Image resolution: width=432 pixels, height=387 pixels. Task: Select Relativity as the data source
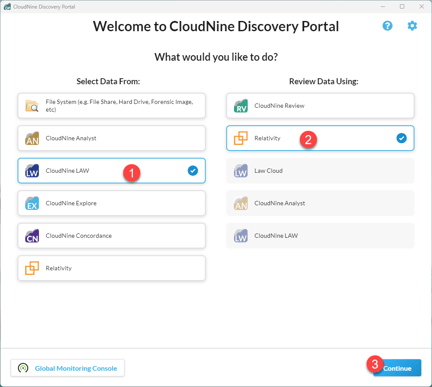111,268
